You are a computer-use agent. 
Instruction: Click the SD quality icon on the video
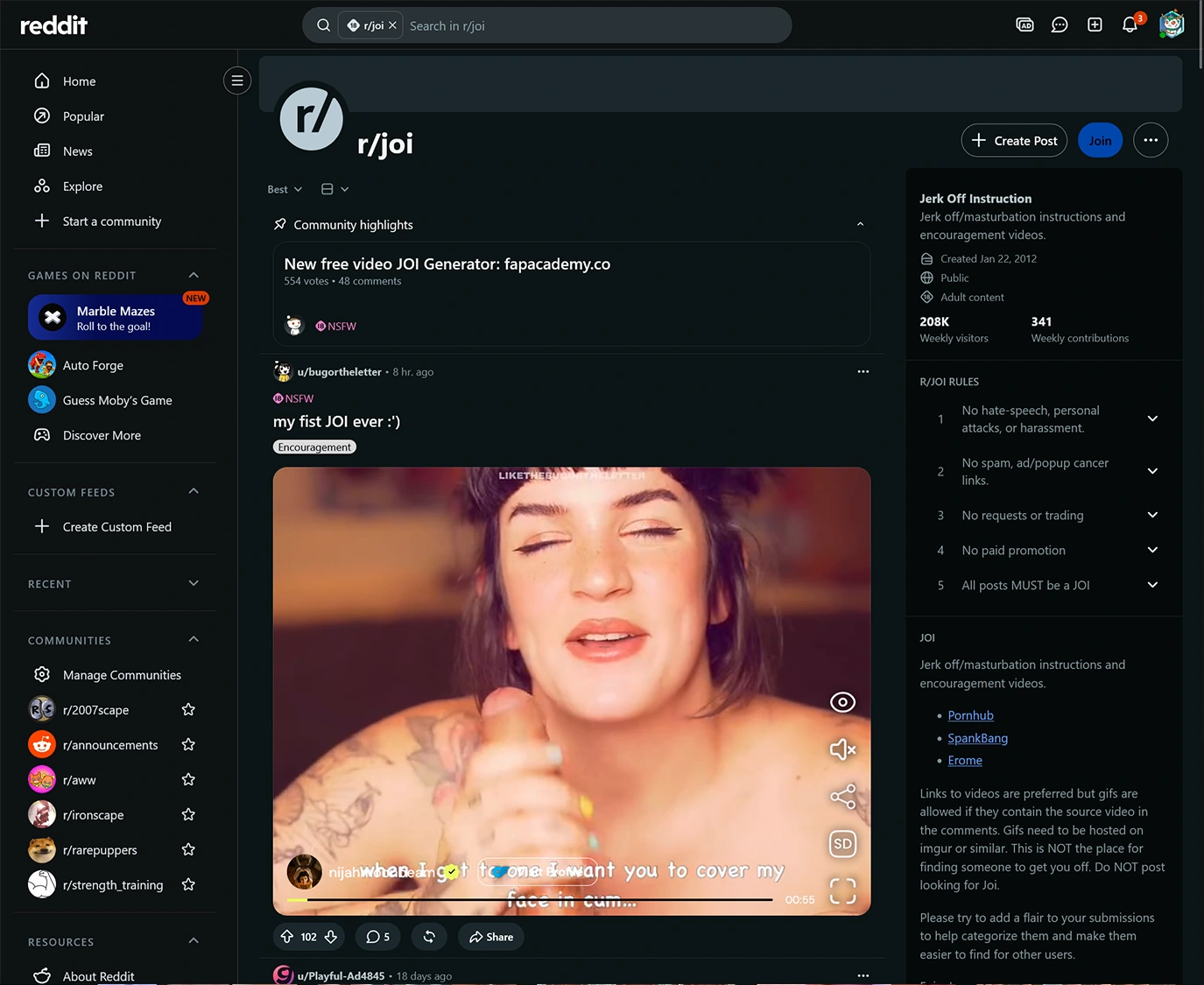tap(842, 844)
